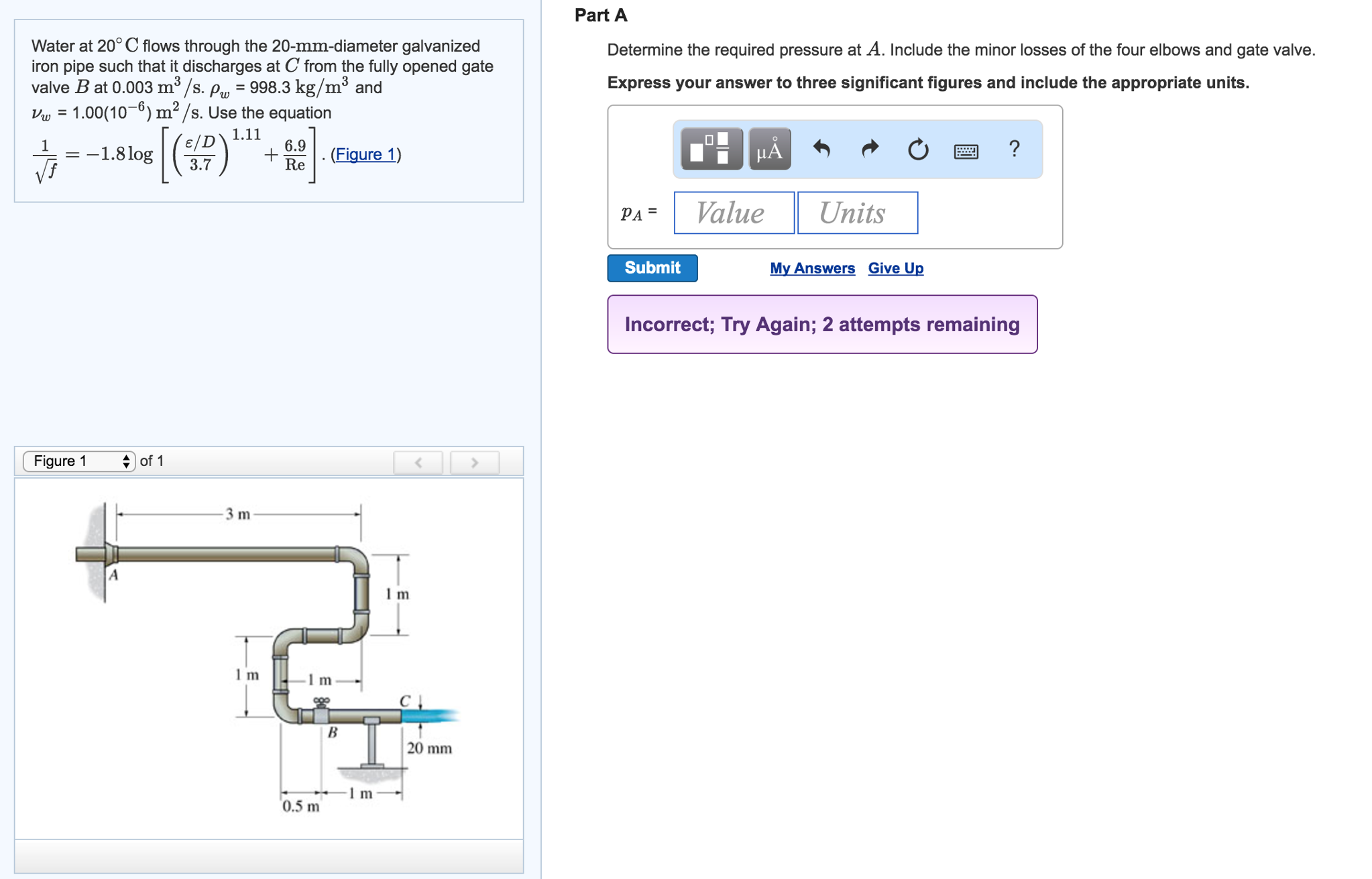The height and width of the screenshot is (879, 1372).
Task: Click the Value input field
Action: (734, 213)
